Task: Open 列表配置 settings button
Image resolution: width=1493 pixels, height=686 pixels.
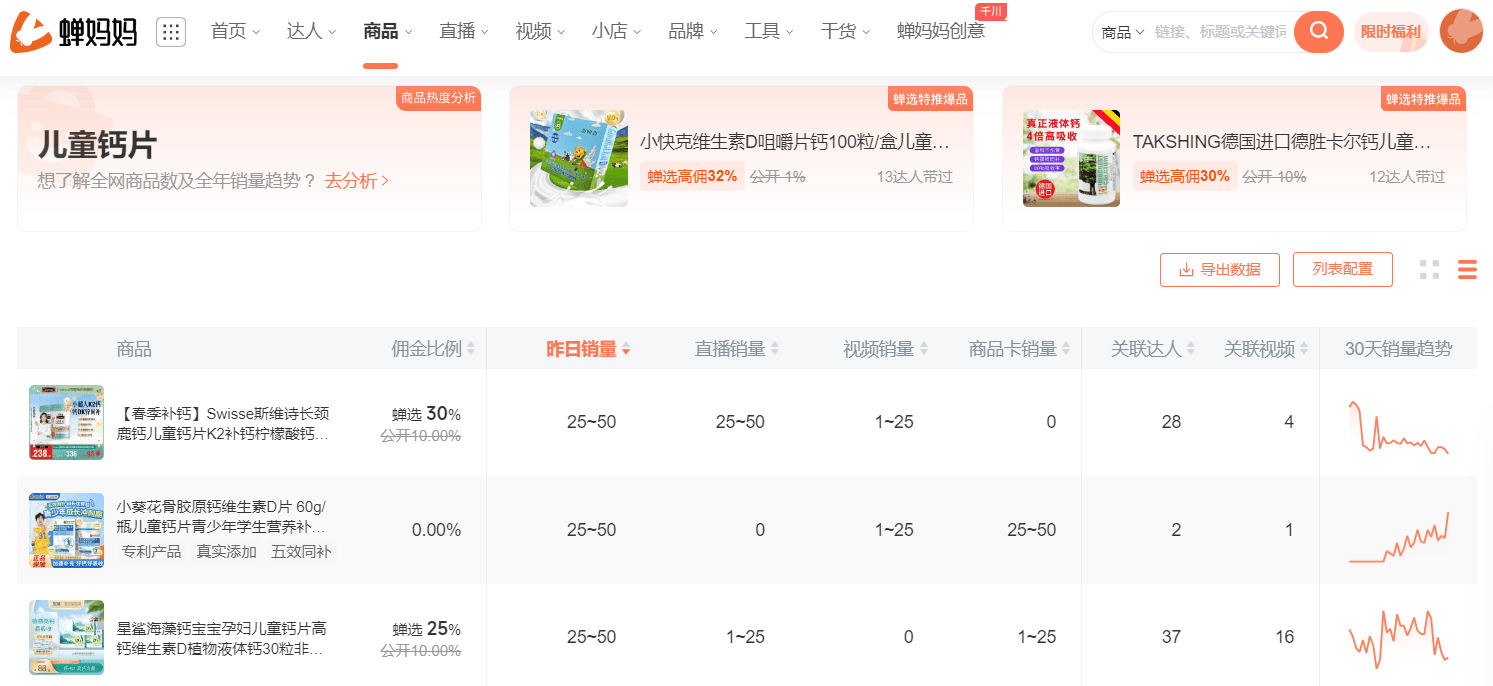Action: pos(1343,269)
